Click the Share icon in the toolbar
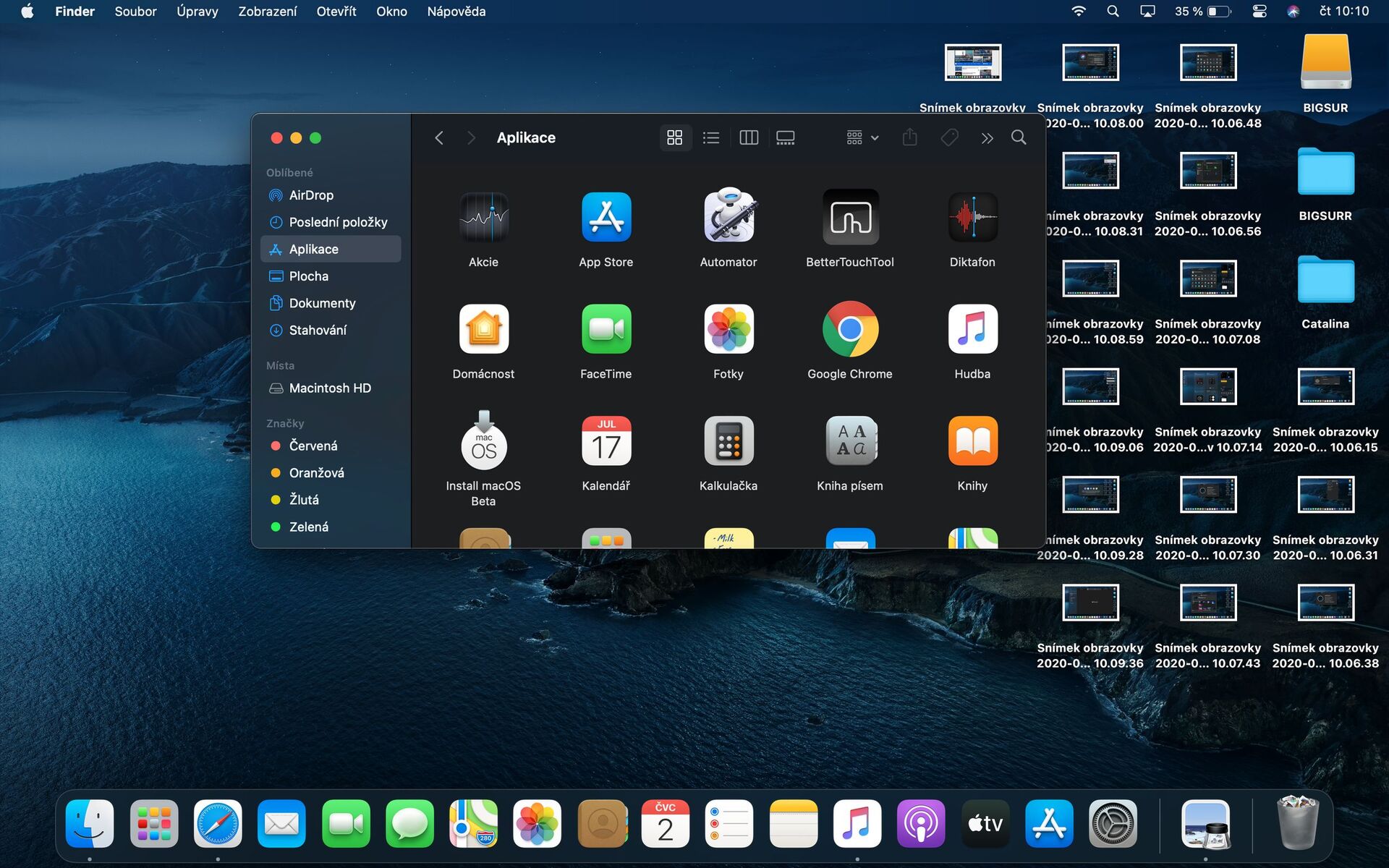1389x868 pixels. pos(910,137)
